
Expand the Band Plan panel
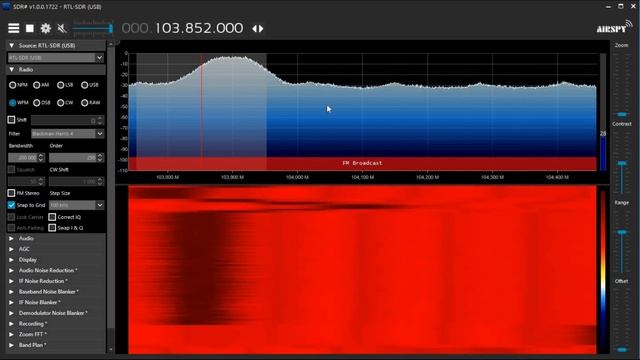pos(11,345)
